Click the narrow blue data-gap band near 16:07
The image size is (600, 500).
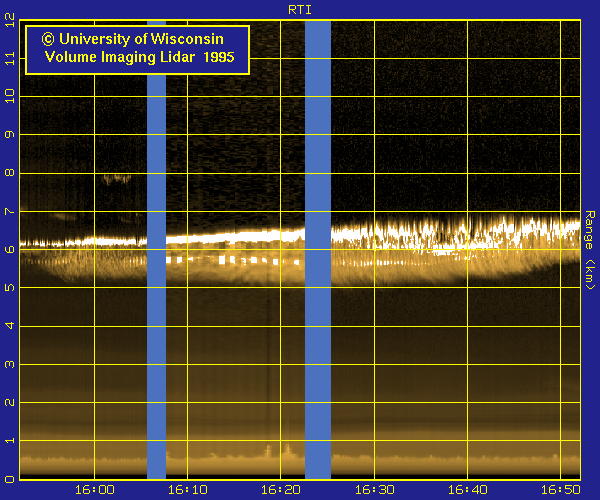157,276
